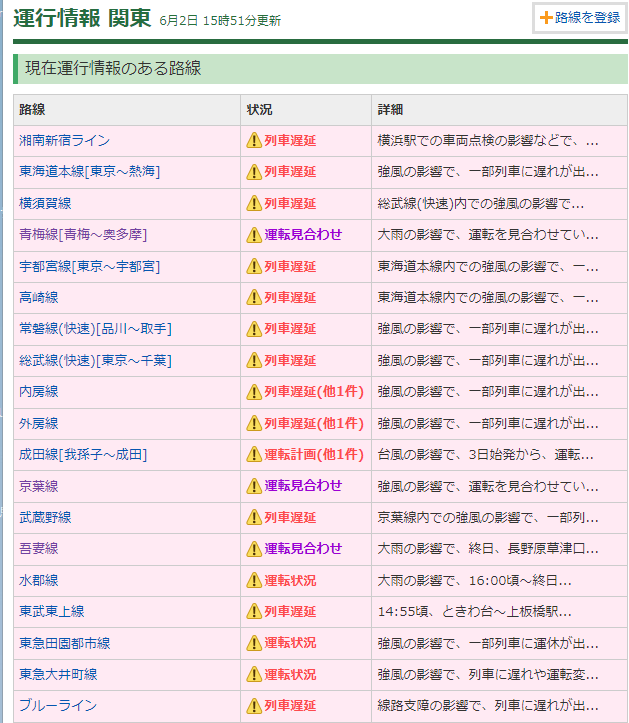Click 運転状況 status for 東急田園都市線
The width and height of the screenshot is (629, 723).
tap(290, 643)
